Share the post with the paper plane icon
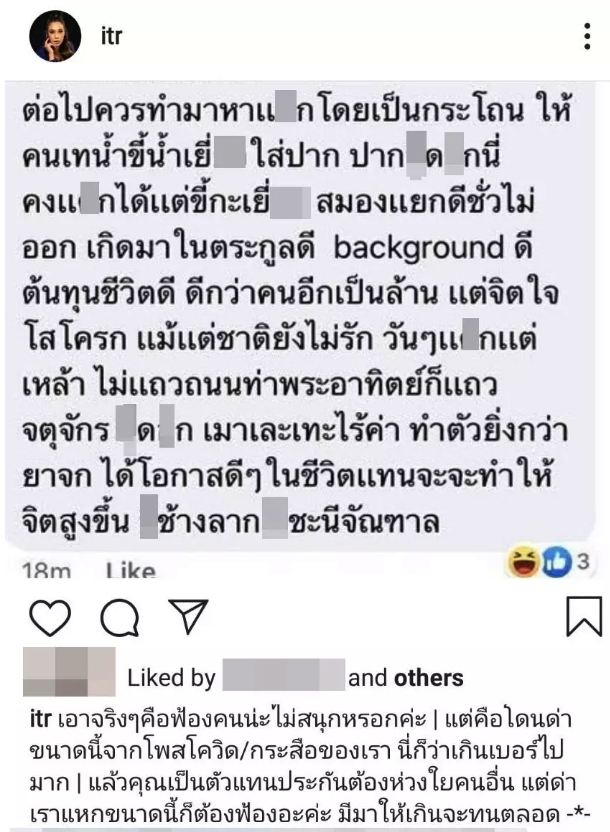 click(188, 616)
